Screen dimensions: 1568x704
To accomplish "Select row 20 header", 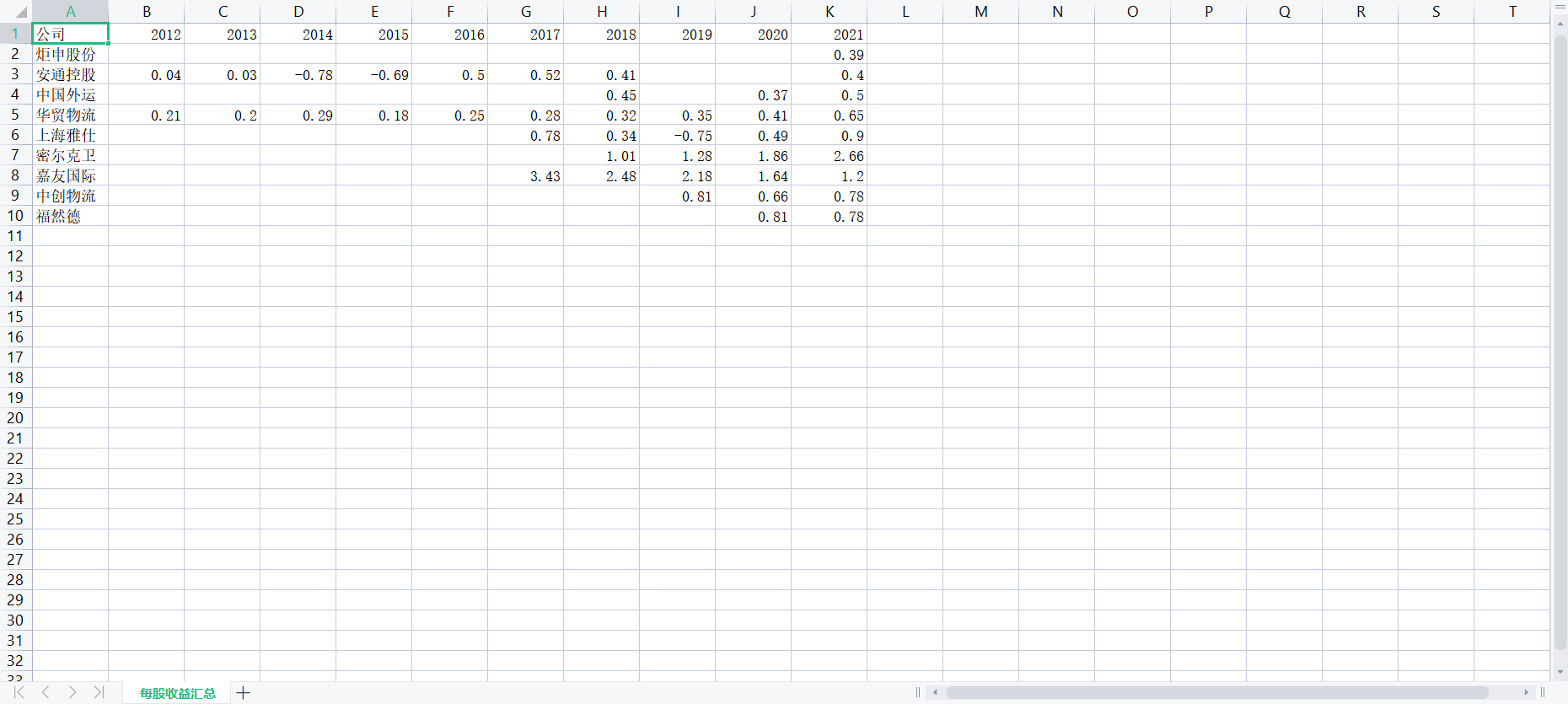I will [15, 418].
